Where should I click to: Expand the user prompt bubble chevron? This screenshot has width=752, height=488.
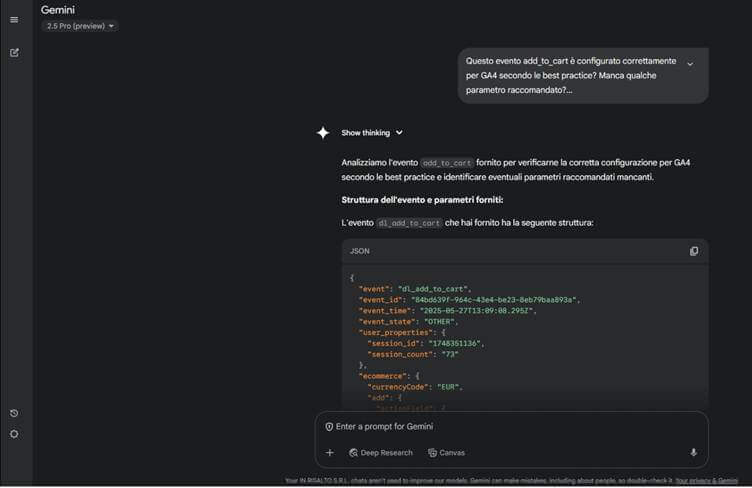click(690, 64)
